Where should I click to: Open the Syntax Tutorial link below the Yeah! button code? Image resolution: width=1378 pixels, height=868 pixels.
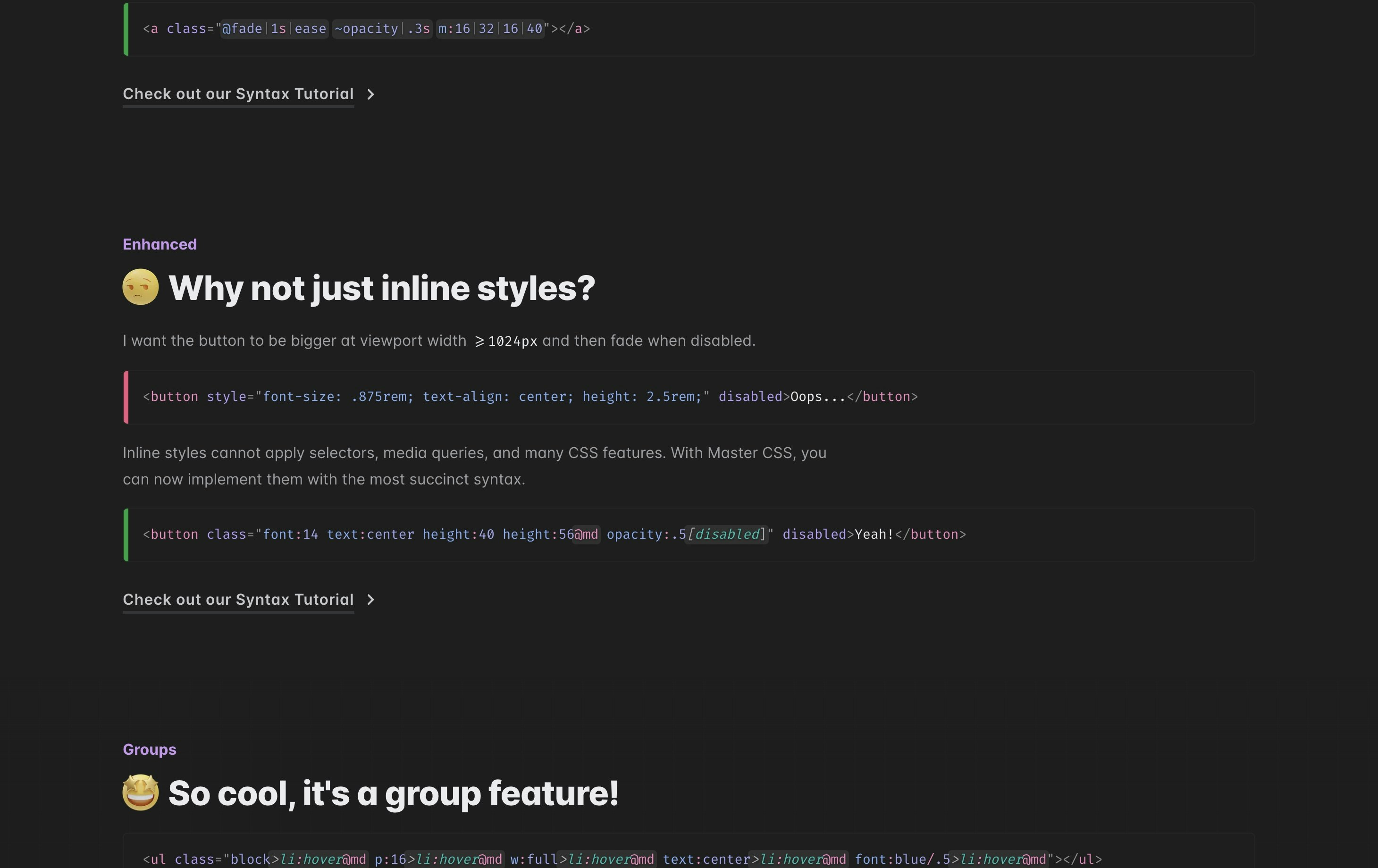(x=238, y=600)
